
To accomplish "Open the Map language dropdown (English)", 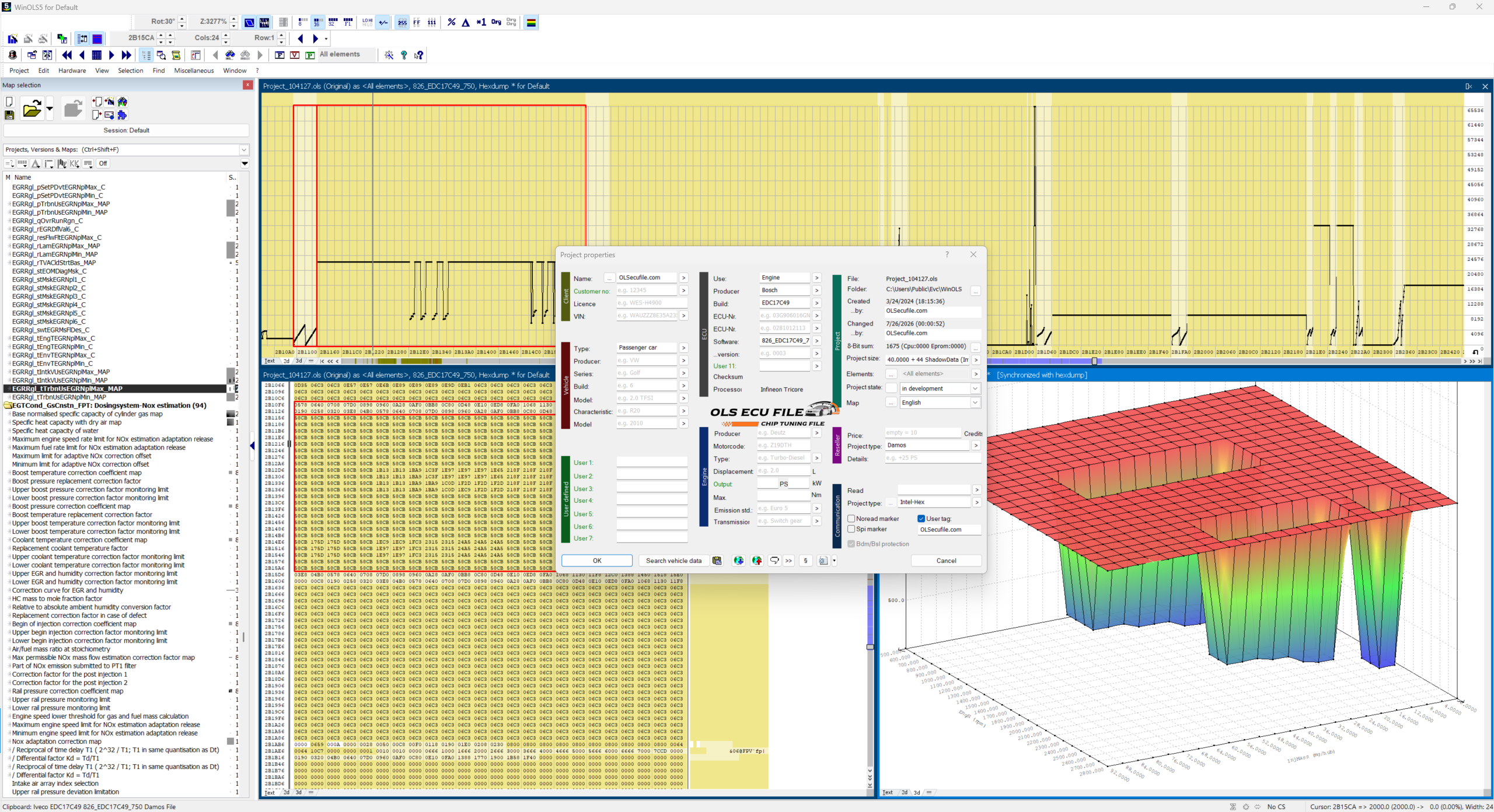I will tap(975, 402).
